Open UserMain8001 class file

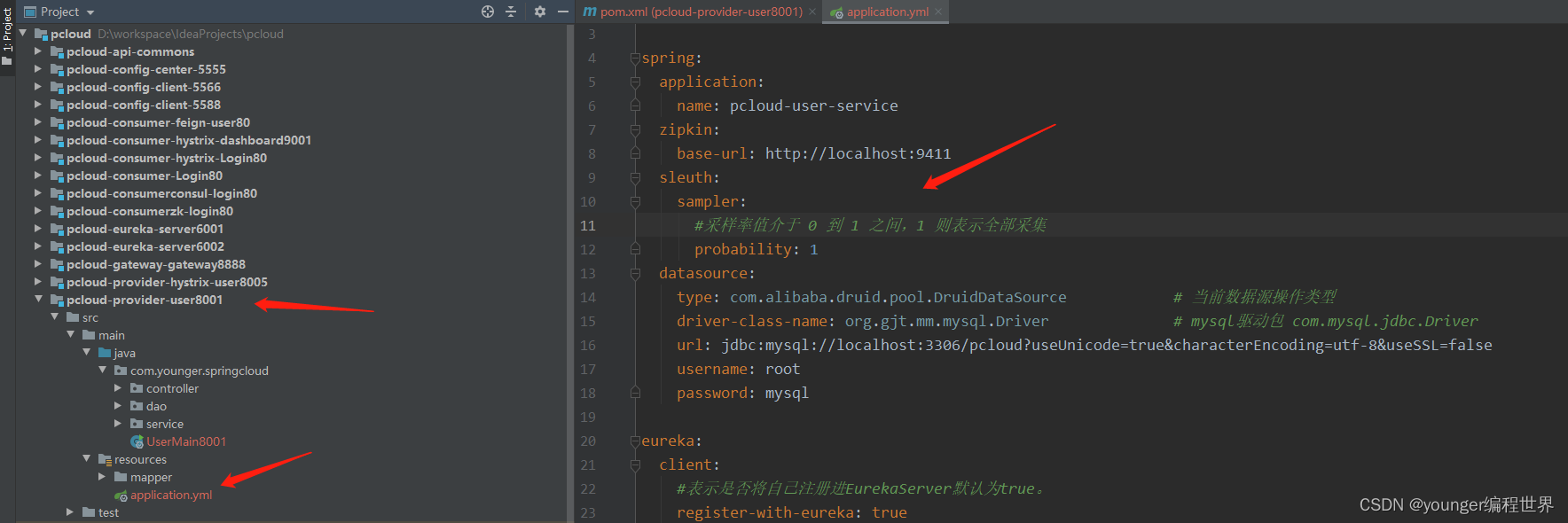point(186,441)
